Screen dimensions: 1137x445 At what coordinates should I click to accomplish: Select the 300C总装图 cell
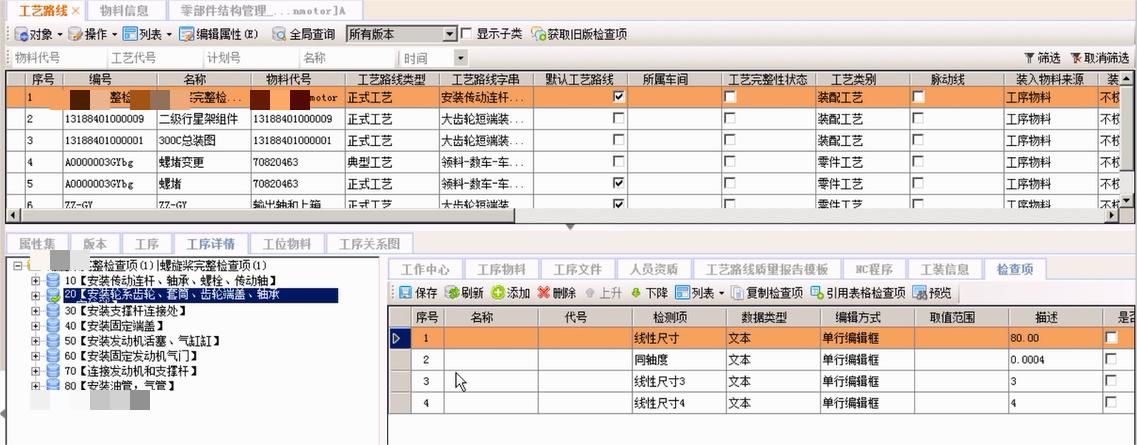pos(204,140)
